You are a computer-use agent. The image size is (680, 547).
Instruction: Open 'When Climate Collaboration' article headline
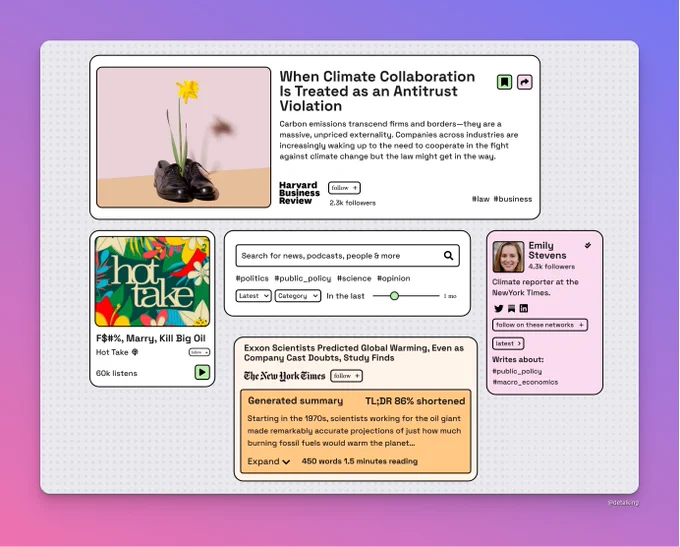point(377,91)
